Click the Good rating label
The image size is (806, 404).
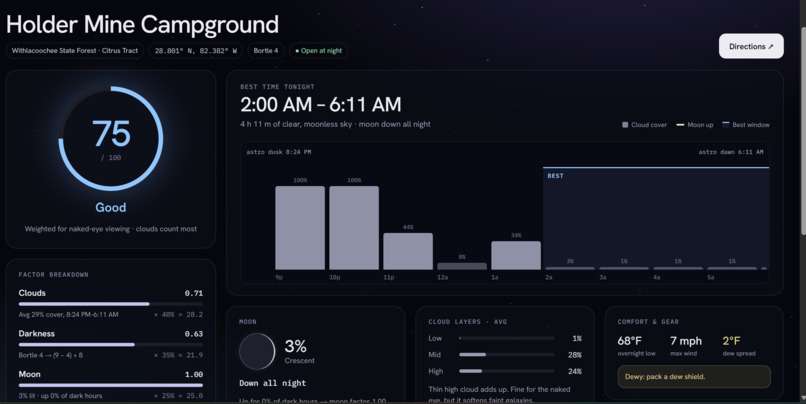[111, 207]
